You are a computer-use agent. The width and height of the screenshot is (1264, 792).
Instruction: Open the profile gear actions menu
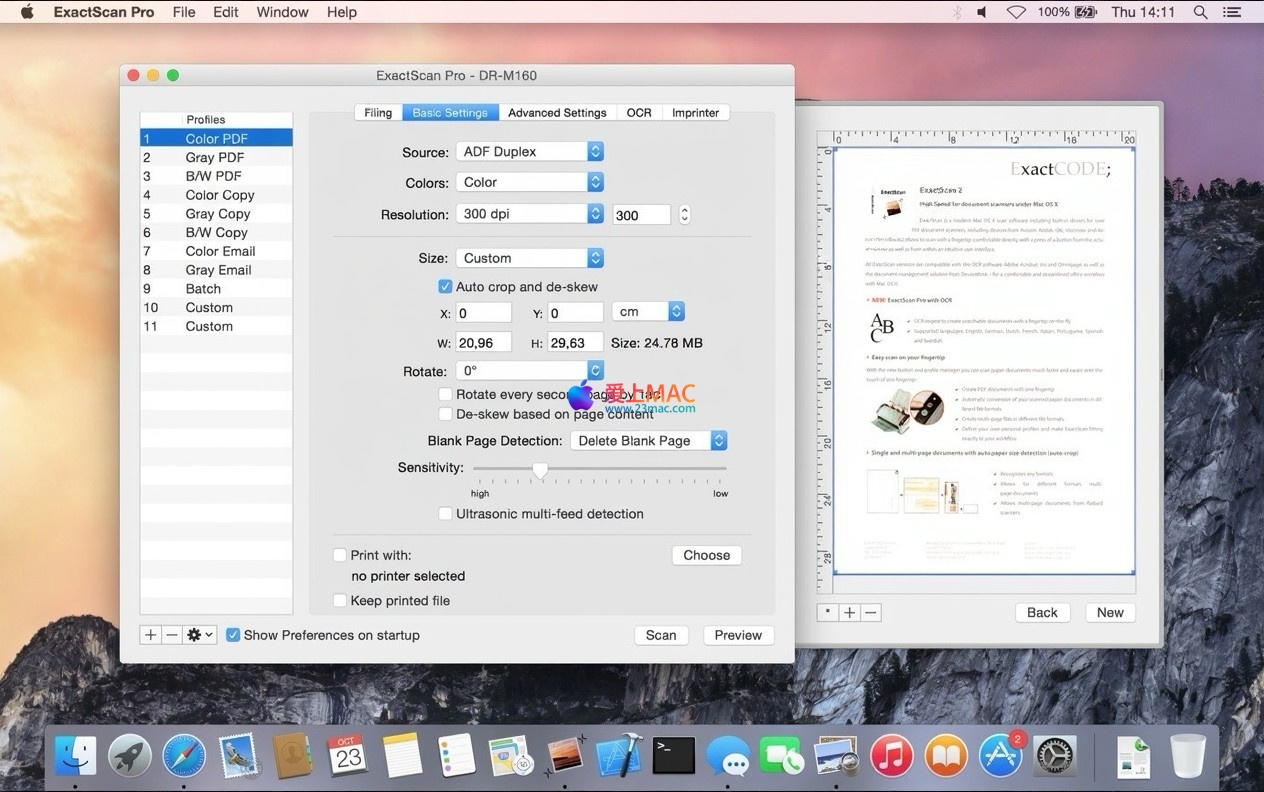click(x=200, y=635)
